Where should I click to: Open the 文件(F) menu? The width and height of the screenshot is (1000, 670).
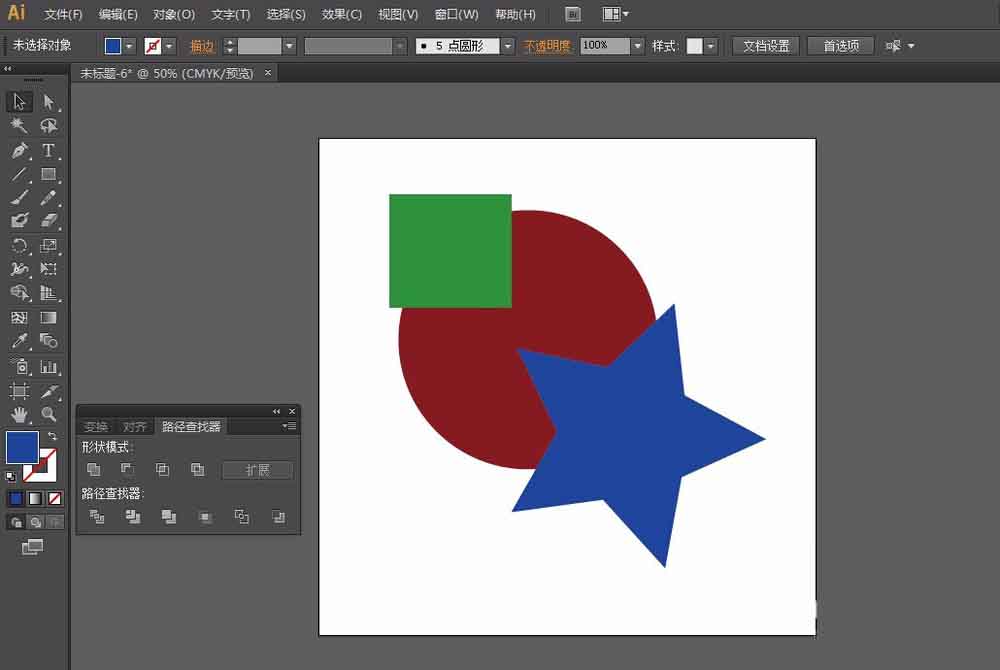pos(63,14)
